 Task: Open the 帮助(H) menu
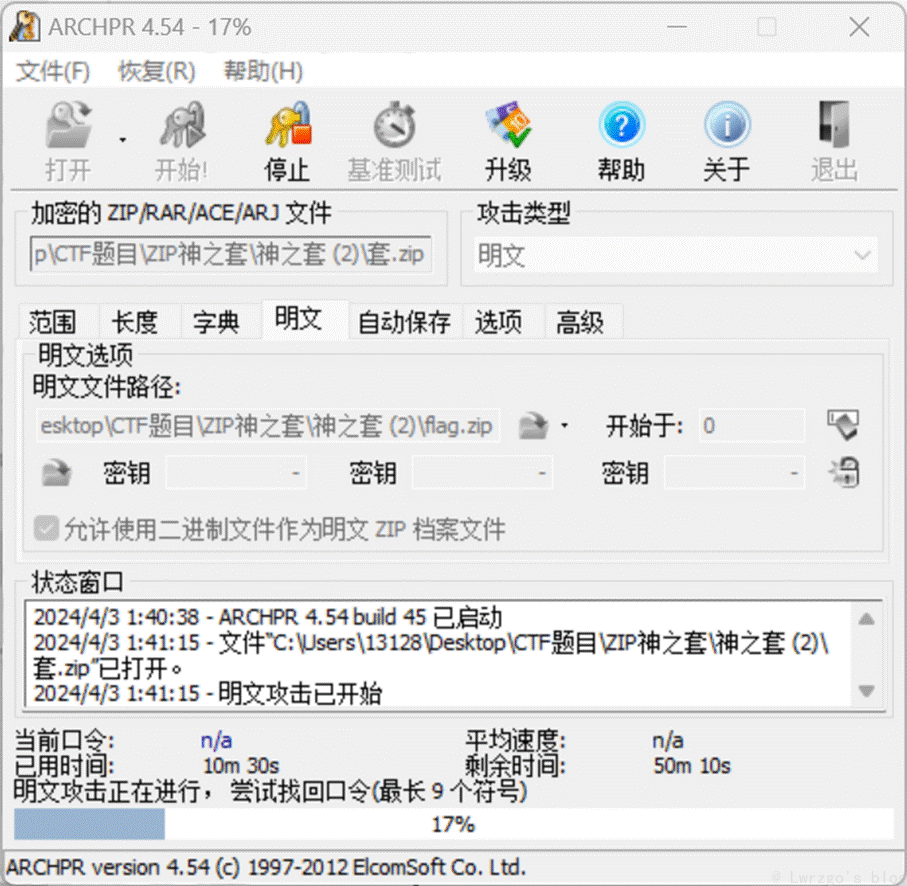tap(263, 72)
